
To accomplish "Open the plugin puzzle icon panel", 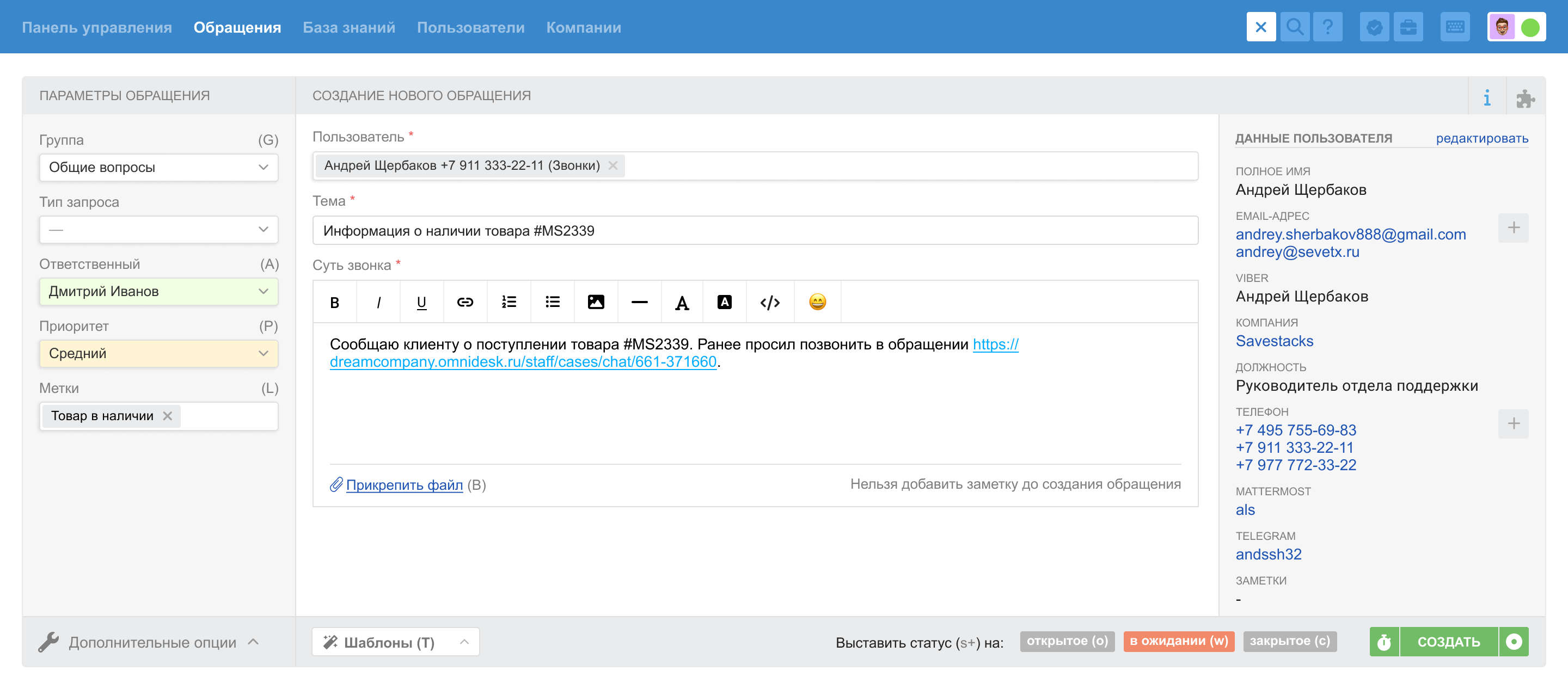I will [x=1525, y=97].
